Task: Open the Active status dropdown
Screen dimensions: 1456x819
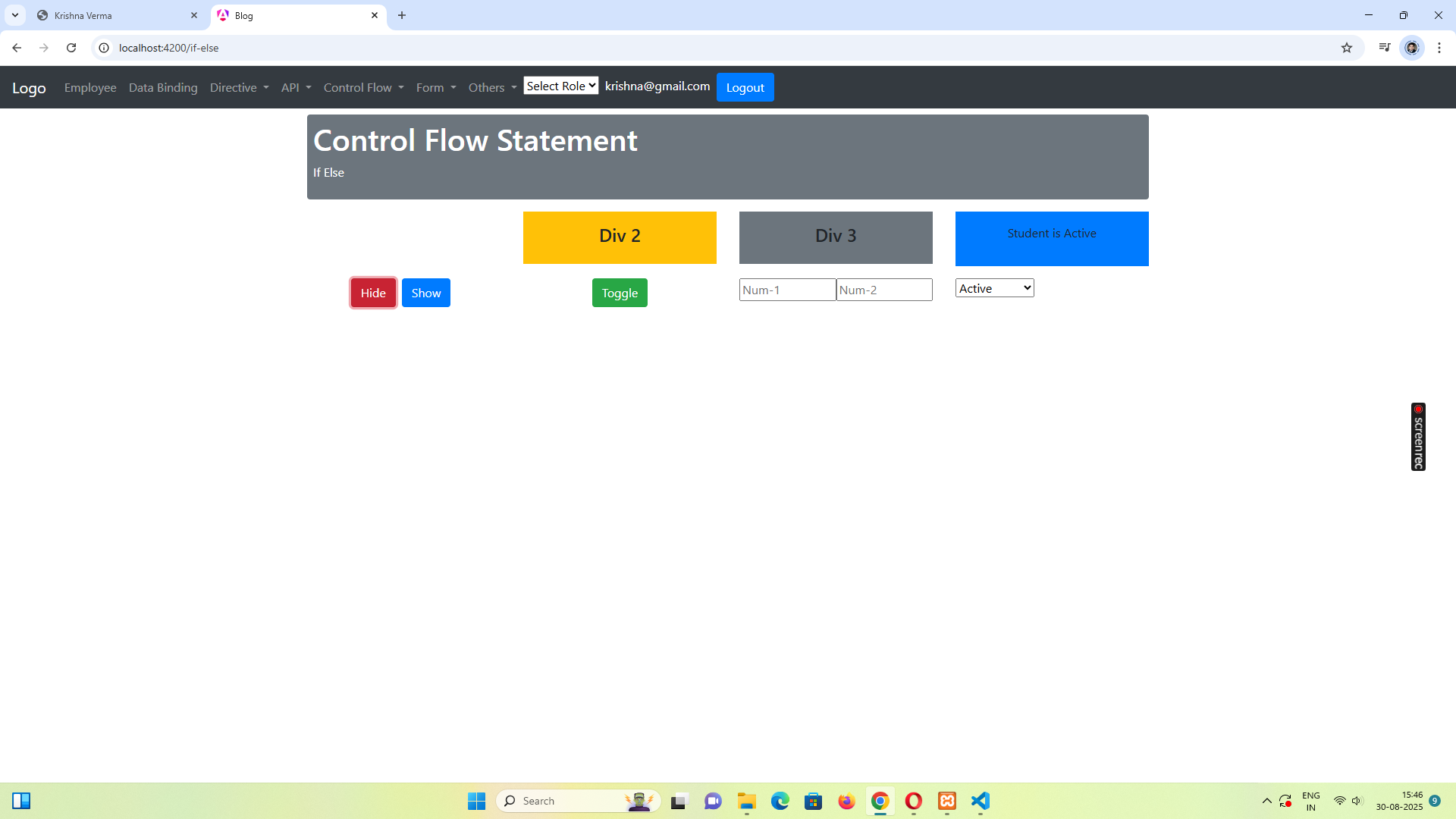Action: (x=995, y=288)
